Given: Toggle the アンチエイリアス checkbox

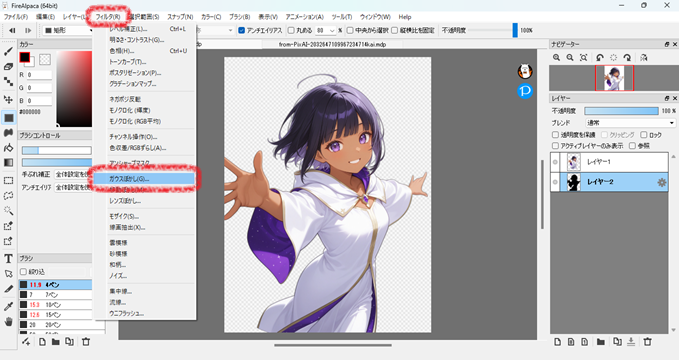Looking at the screenshot, I should click(242, 30).
